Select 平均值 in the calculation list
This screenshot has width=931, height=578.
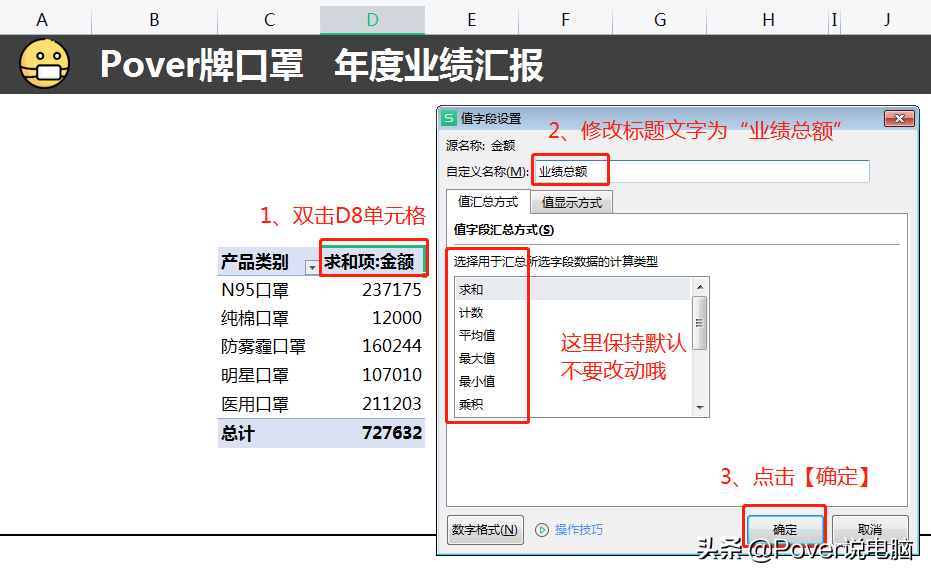point(573,336)
